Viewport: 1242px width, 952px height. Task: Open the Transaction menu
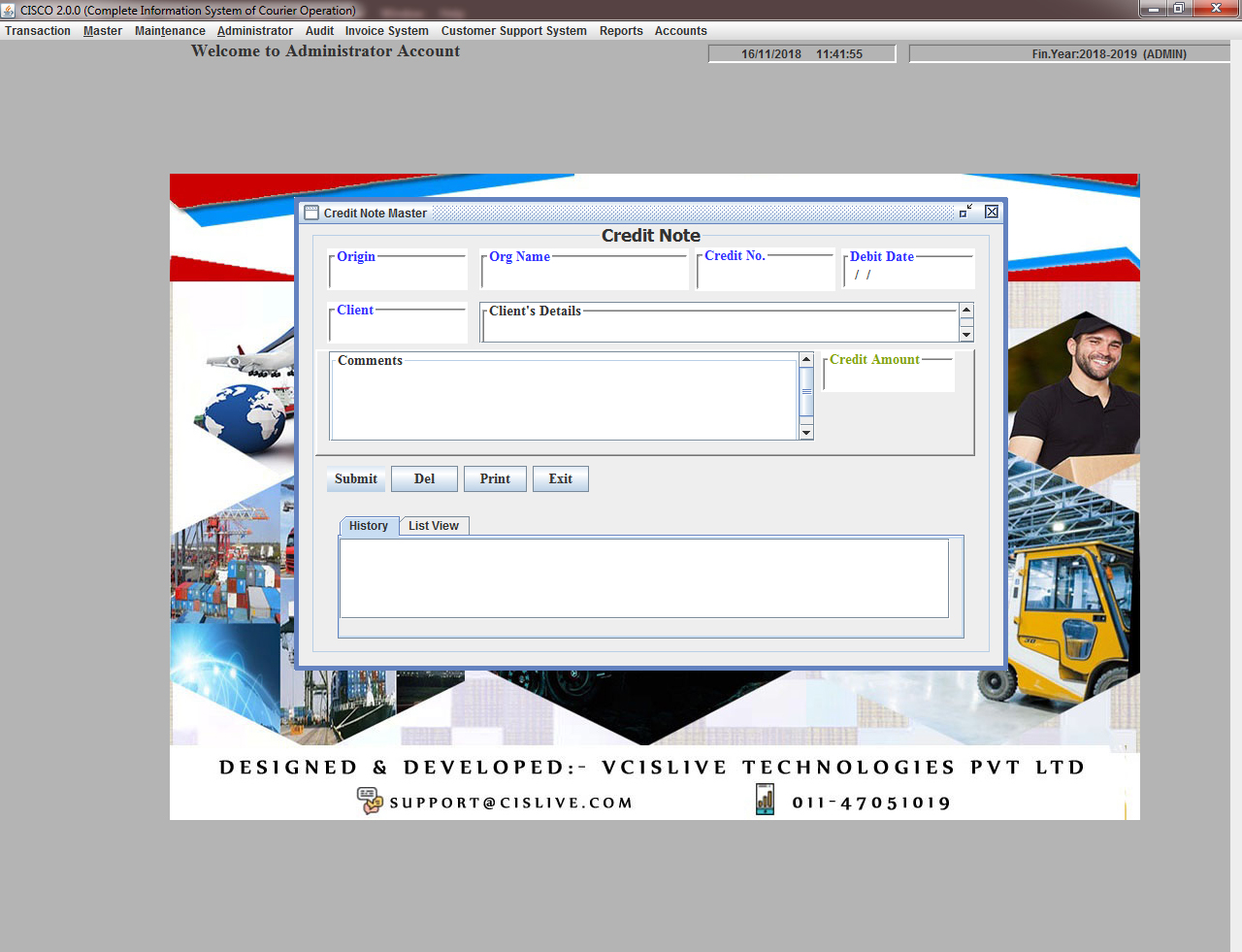tap(38, 31)
